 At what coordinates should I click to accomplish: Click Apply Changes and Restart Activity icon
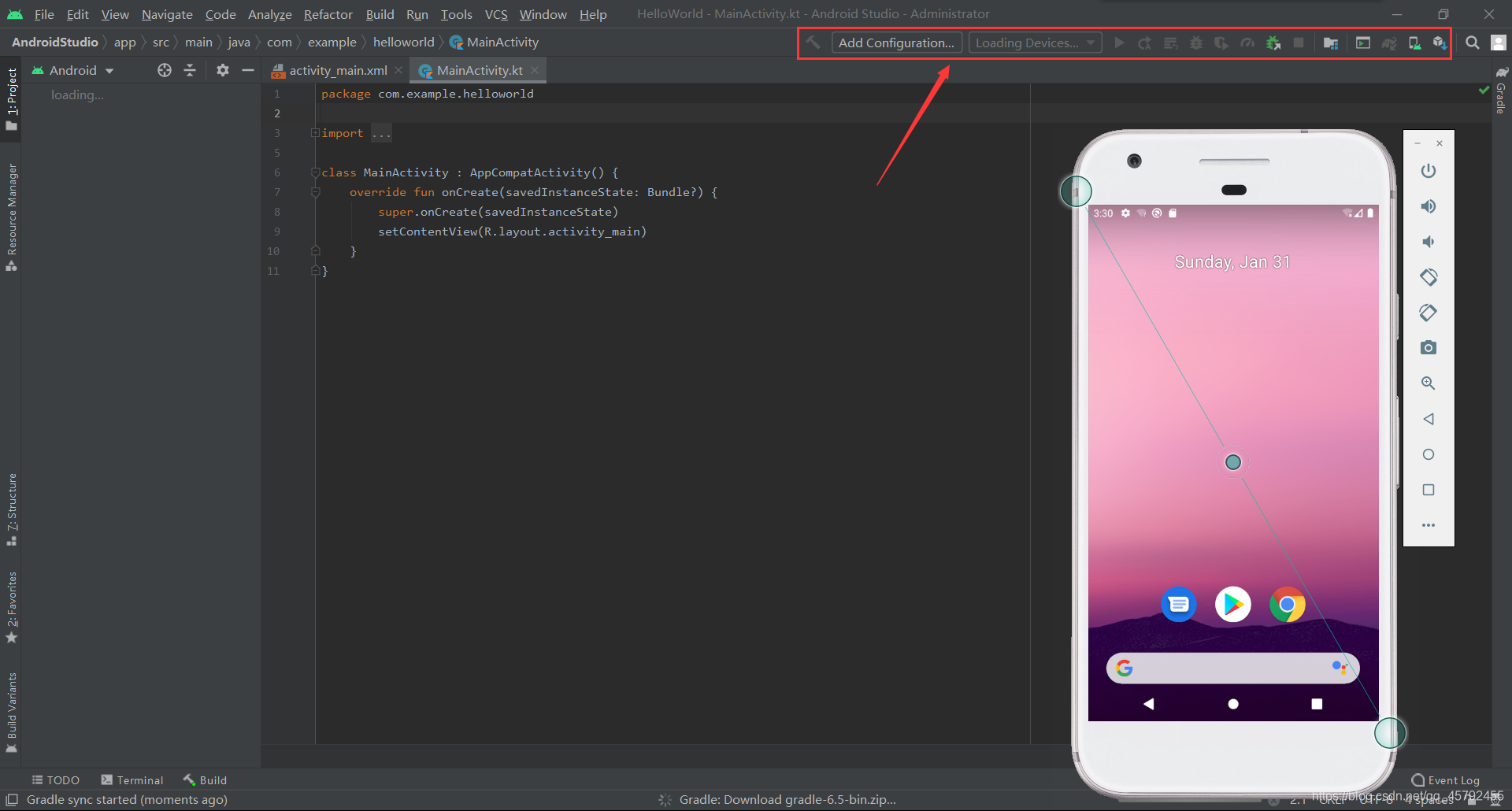1145,43
